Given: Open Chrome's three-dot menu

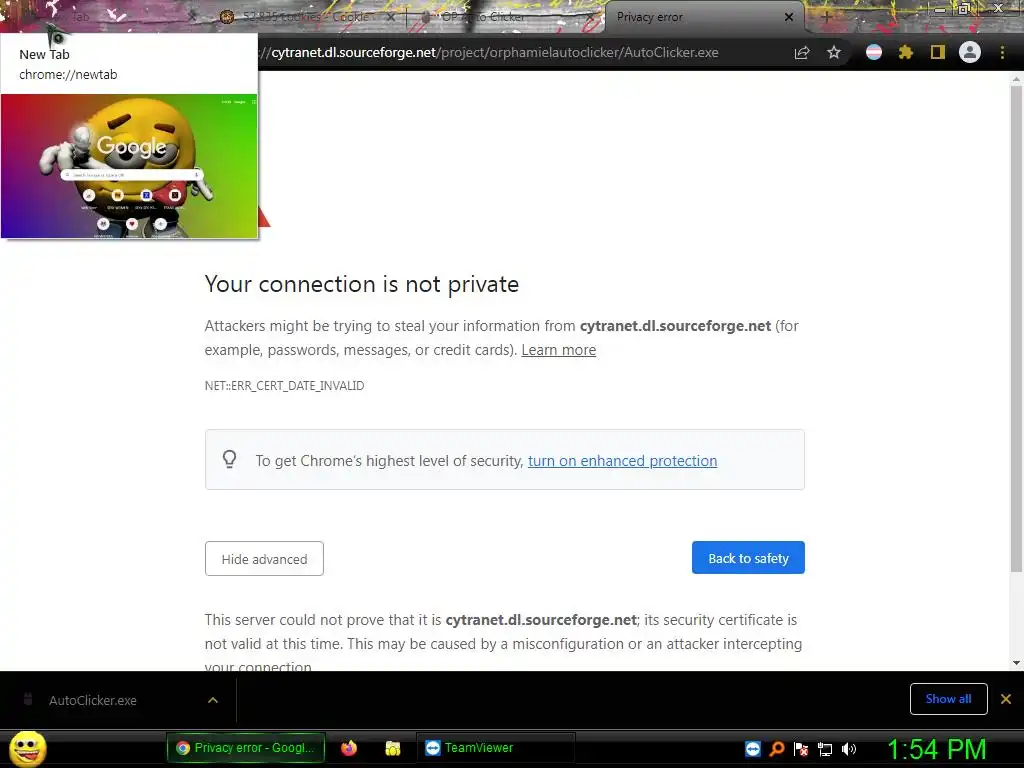Looking at the screenshot, I should (x=1002, y=53).
